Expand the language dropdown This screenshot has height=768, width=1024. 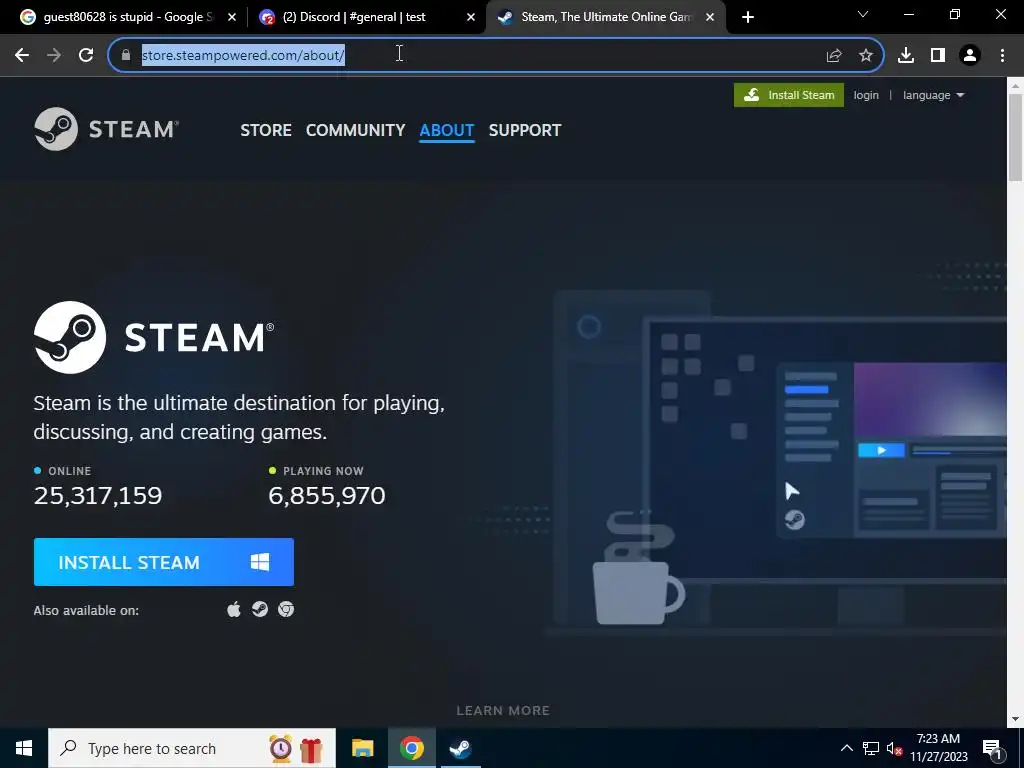[933, 95]
